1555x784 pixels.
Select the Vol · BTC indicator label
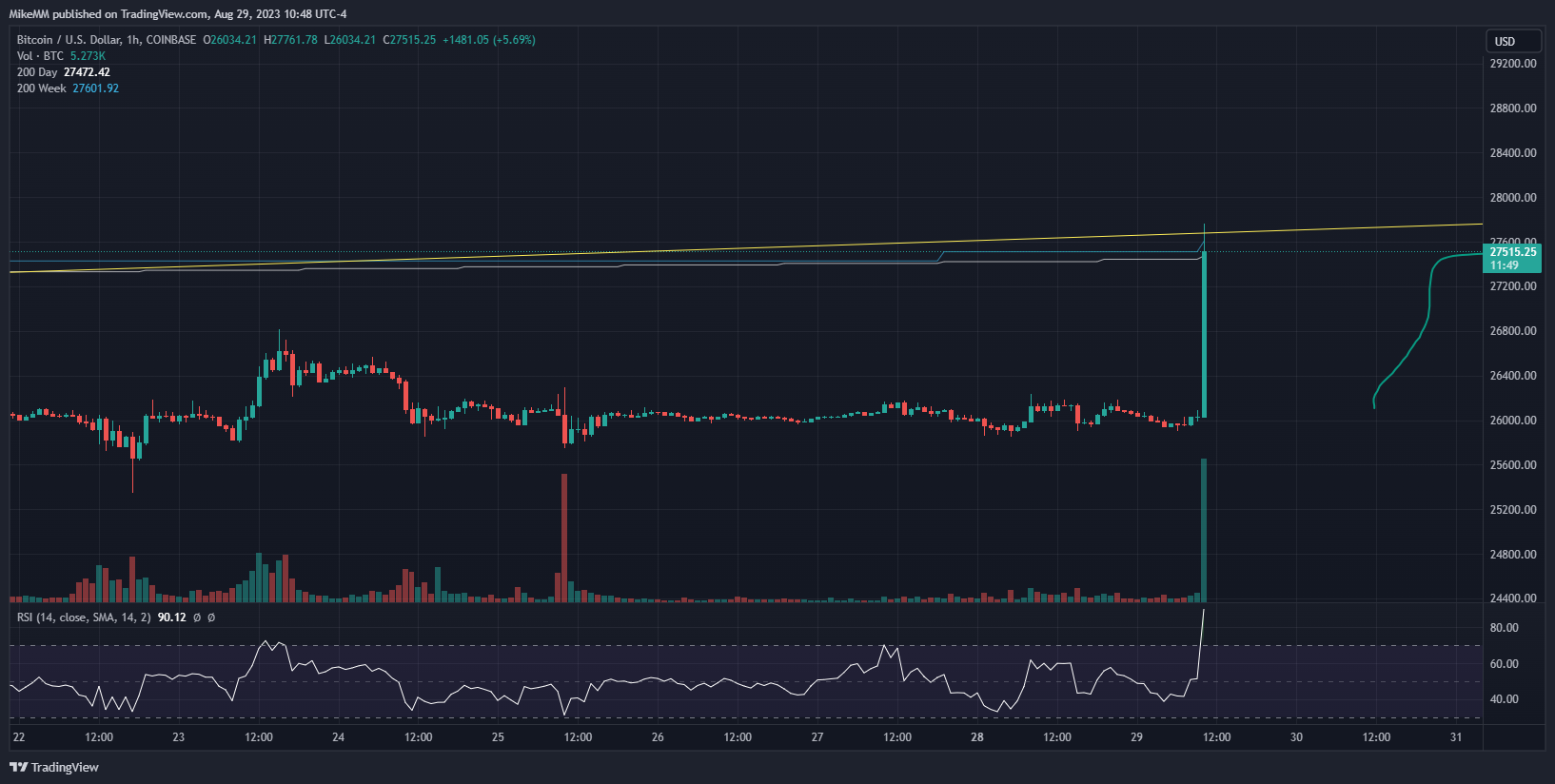[40, 56]
